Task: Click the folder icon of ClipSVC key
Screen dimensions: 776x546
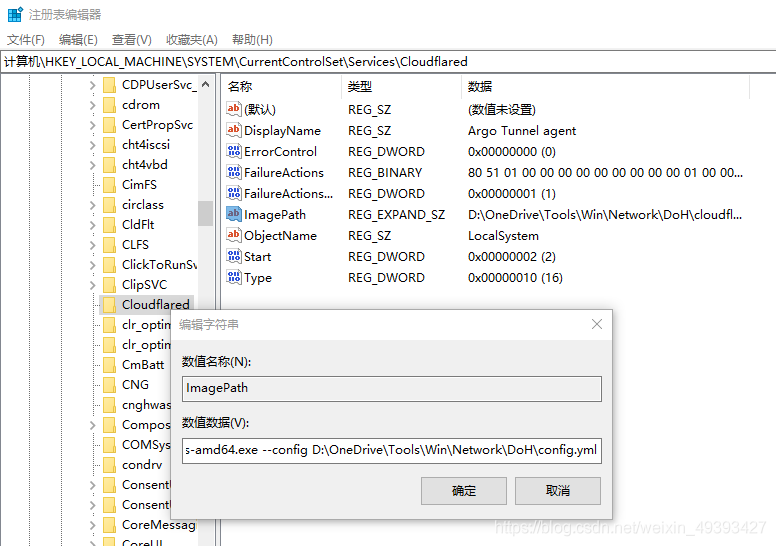Action: coord(110,285)
